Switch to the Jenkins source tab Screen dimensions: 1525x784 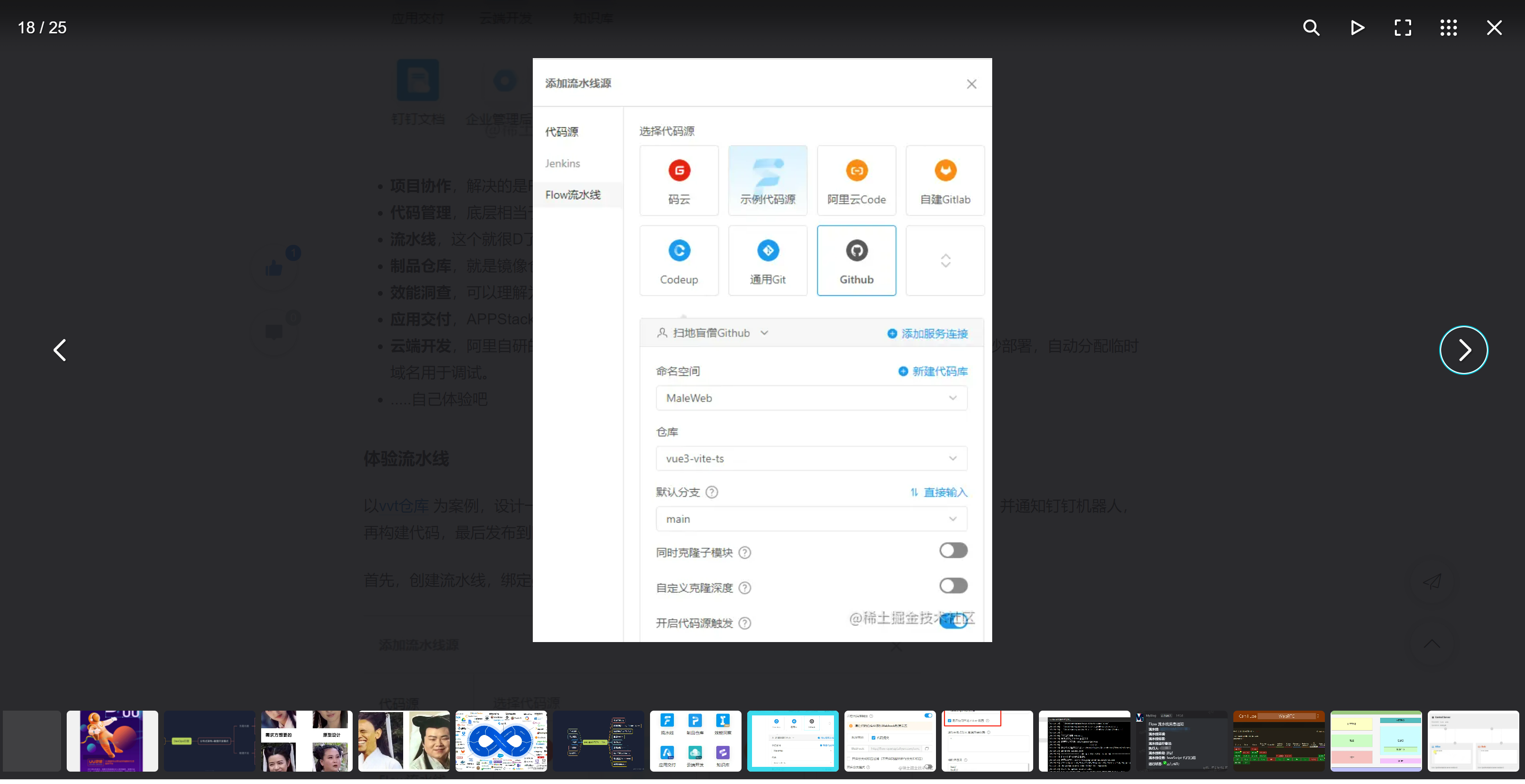tap(562, 163)
